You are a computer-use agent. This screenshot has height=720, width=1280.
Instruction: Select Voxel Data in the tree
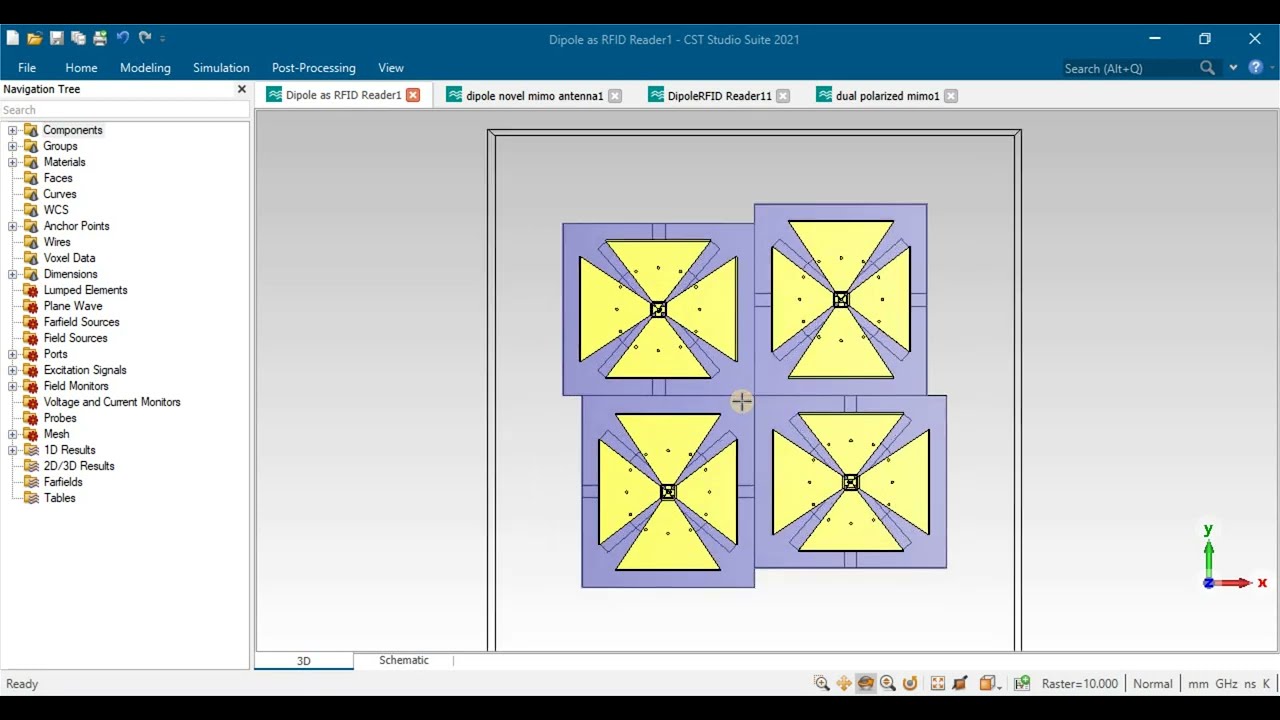point(69,258)
